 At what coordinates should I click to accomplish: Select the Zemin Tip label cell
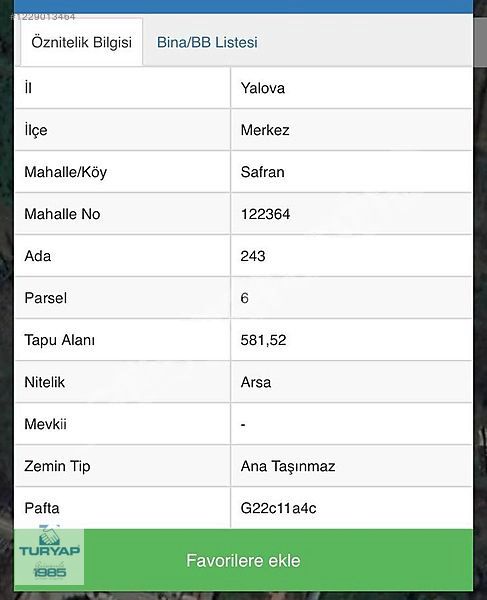[x=122, y=466]
